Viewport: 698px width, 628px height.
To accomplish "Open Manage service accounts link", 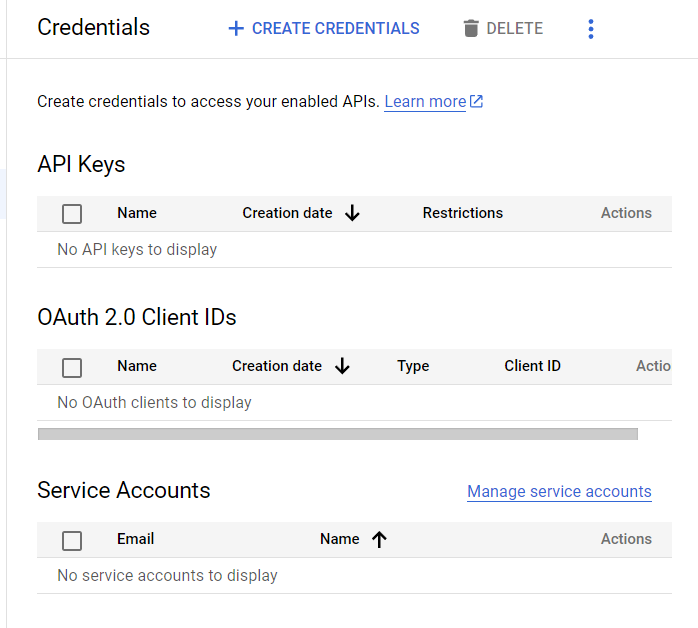I will tap(559, 491).
